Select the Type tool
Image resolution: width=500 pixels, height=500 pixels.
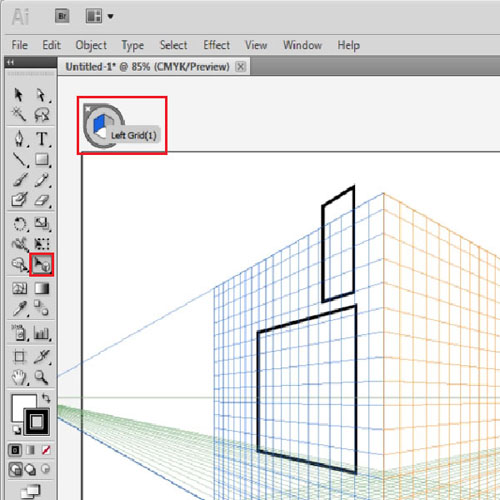pyautogui.click(x=42, y=139)
